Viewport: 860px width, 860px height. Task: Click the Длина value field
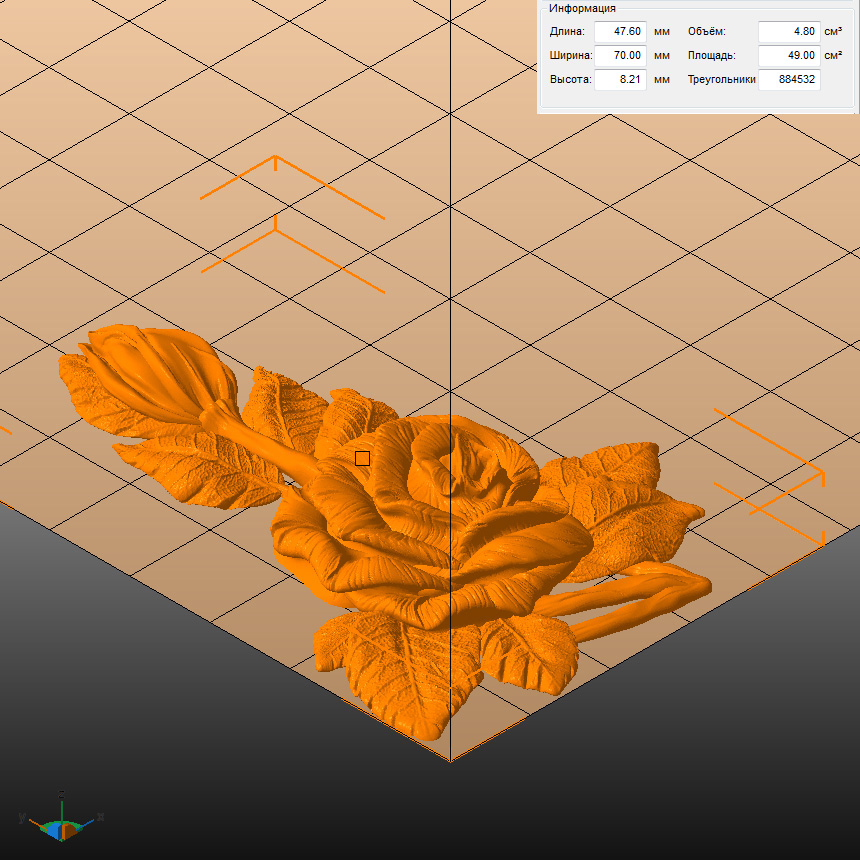coord(619,32)
